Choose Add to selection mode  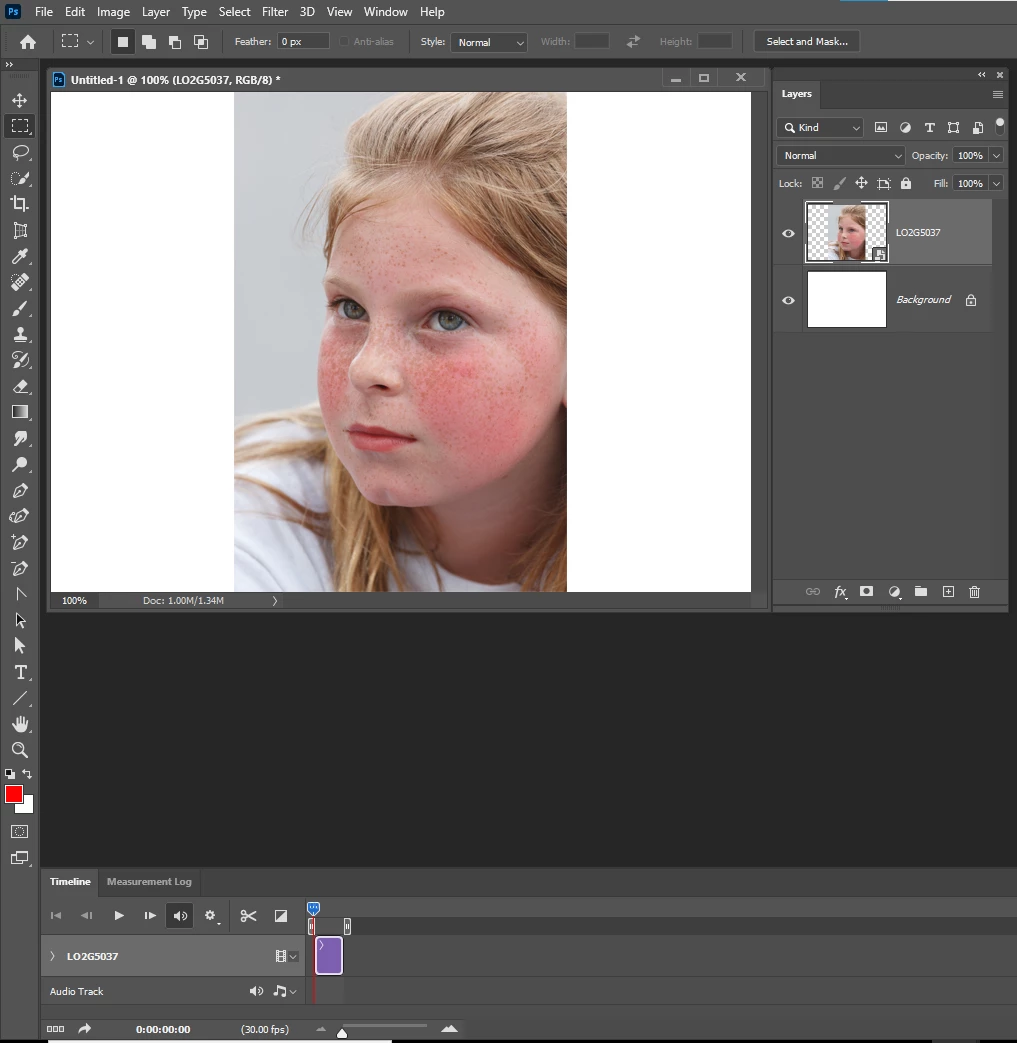(149, 42)
